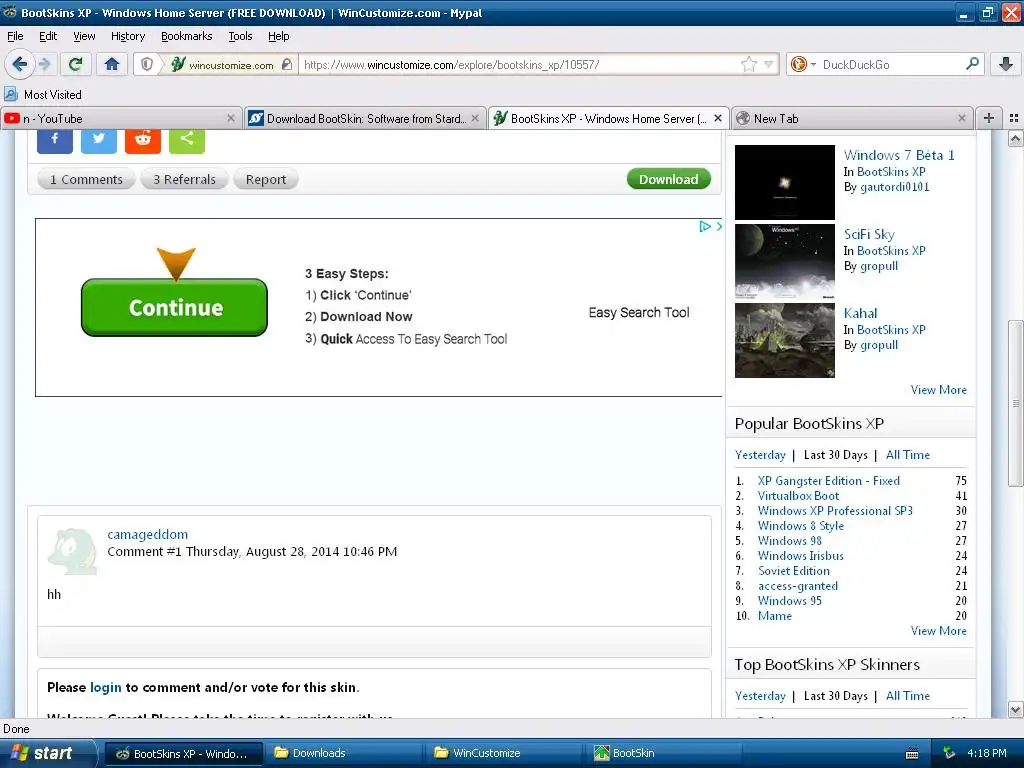Open the list all tabs button
Viewport: 1024px width, 768px height.
pyautogui.click(x=1014, y=118)
